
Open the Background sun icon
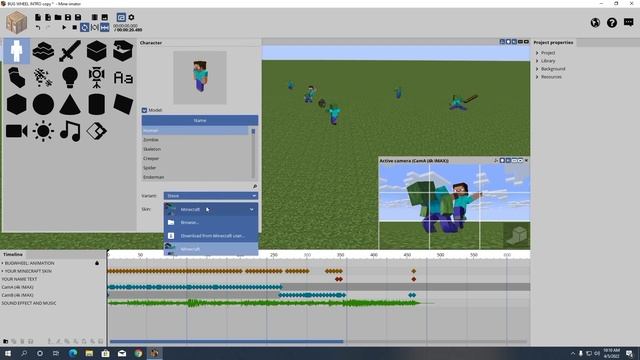pos(43,131)
